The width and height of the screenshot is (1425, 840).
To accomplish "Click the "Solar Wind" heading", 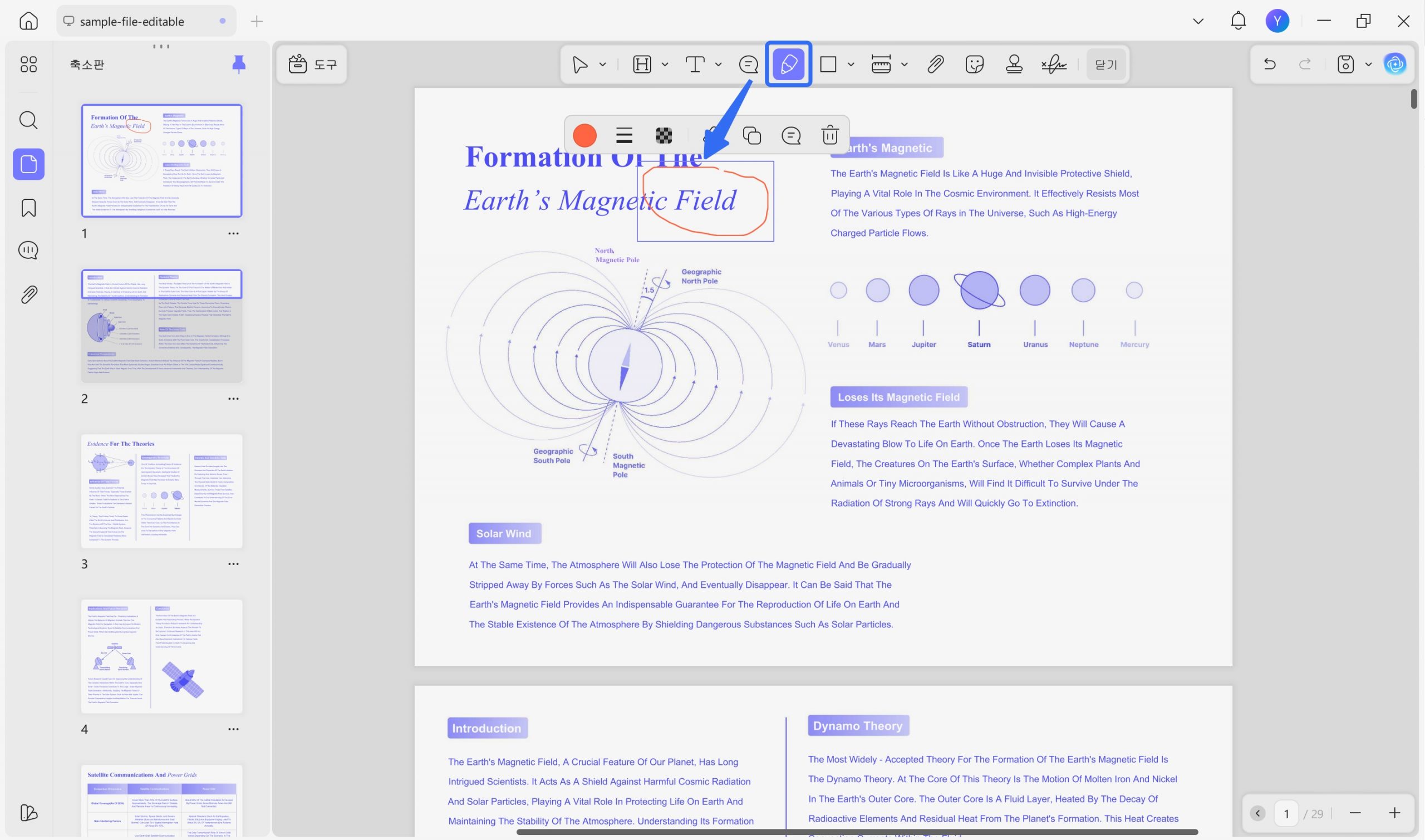I will (x=504, y=533).
